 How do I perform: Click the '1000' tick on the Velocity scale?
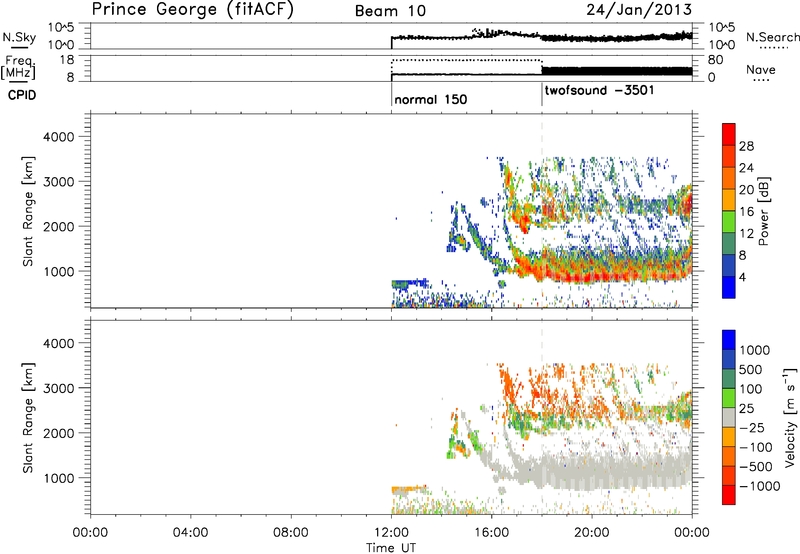[755, 350]
